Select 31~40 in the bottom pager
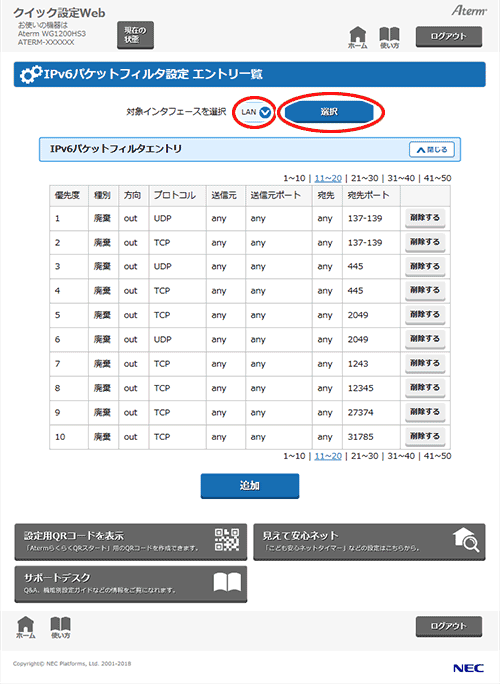The image size is (500, 684). tap(401, 456)
